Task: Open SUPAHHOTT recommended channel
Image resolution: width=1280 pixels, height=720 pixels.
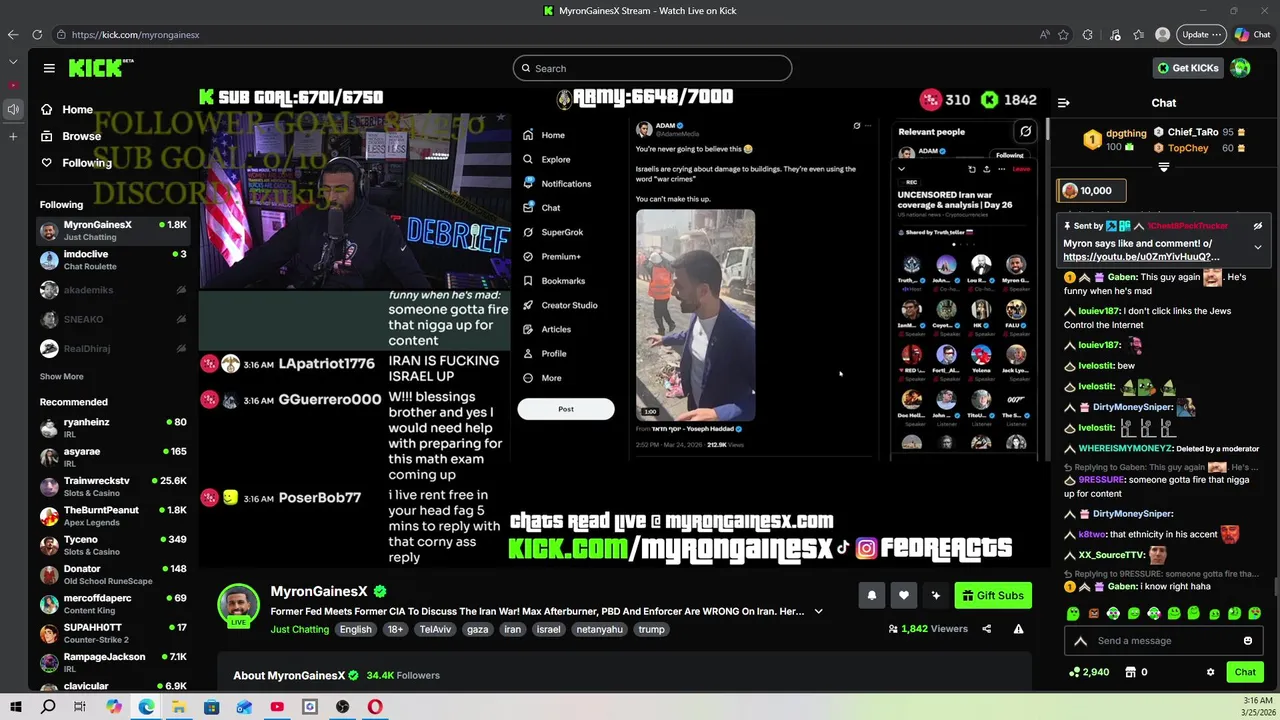Action: 113,634
